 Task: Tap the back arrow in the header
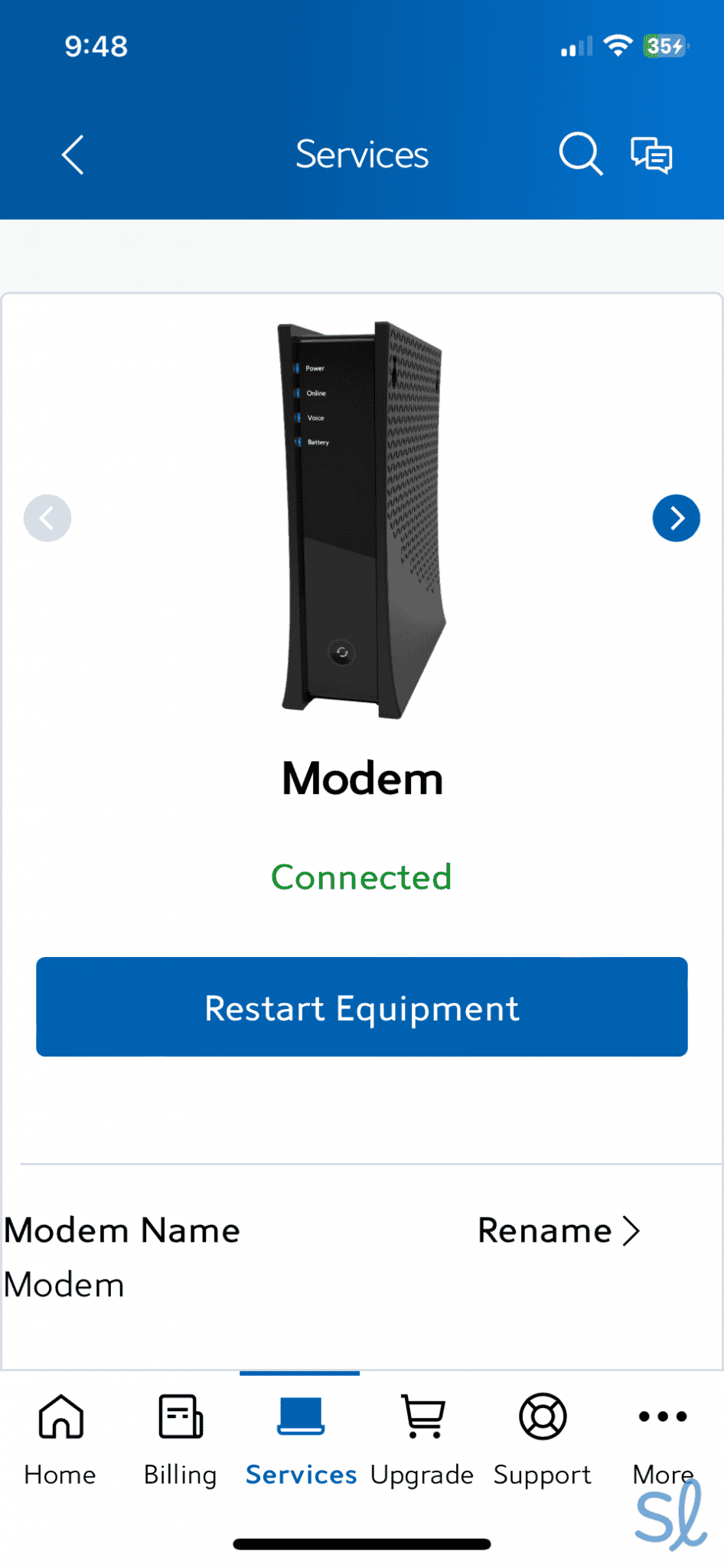click(73, 155)
